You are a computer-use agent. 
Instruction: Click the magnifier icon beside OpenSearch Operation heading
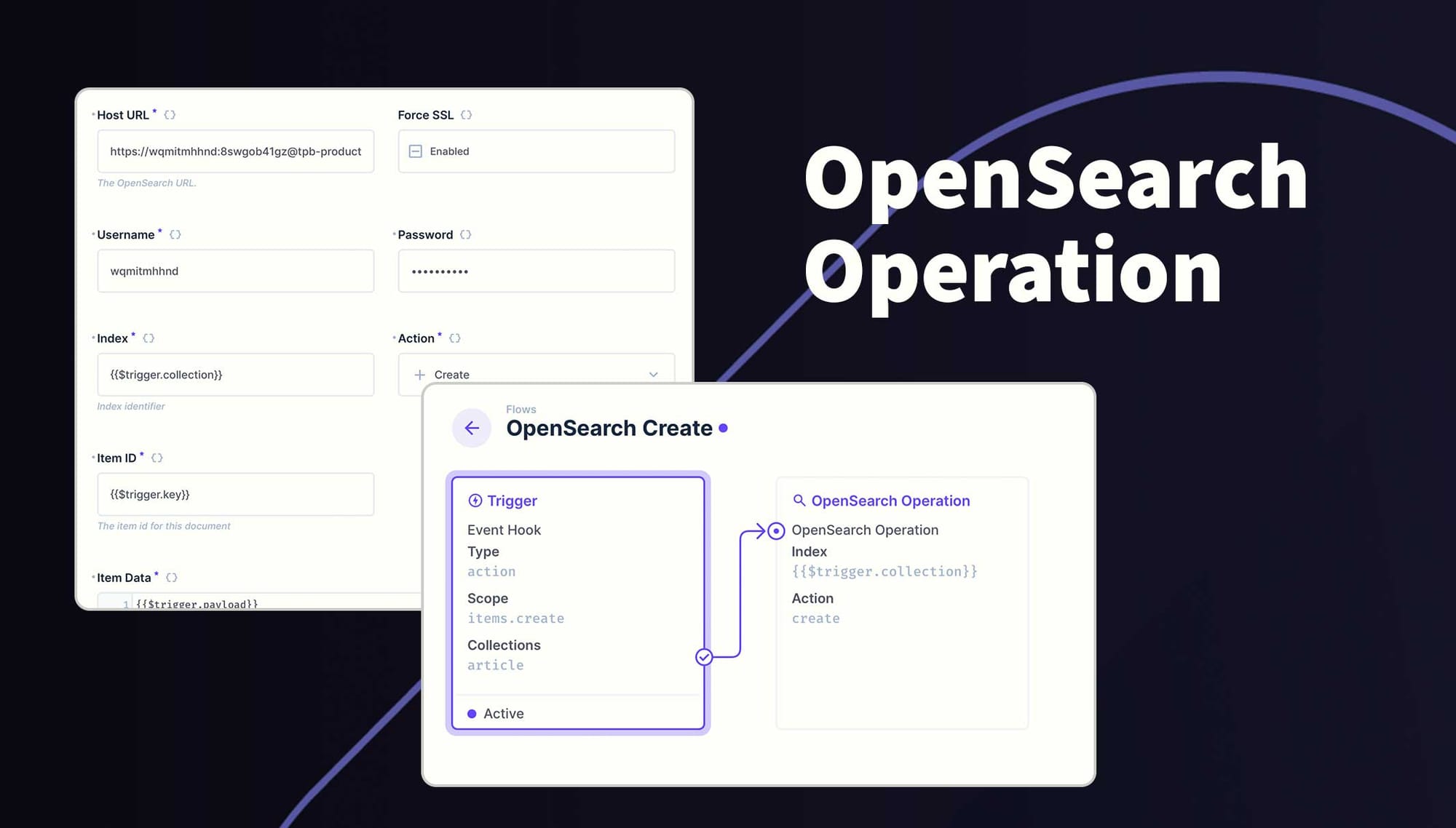799,501
